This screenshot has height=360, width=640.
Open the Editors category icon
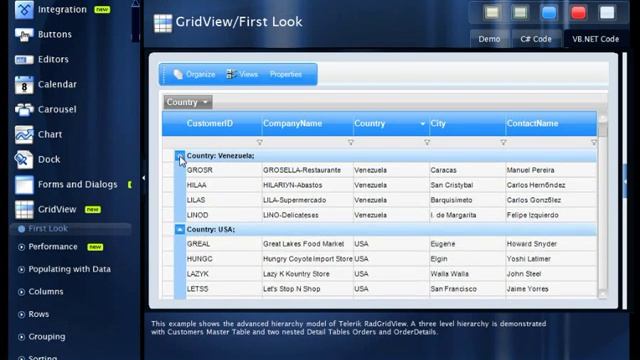[24, 60]
